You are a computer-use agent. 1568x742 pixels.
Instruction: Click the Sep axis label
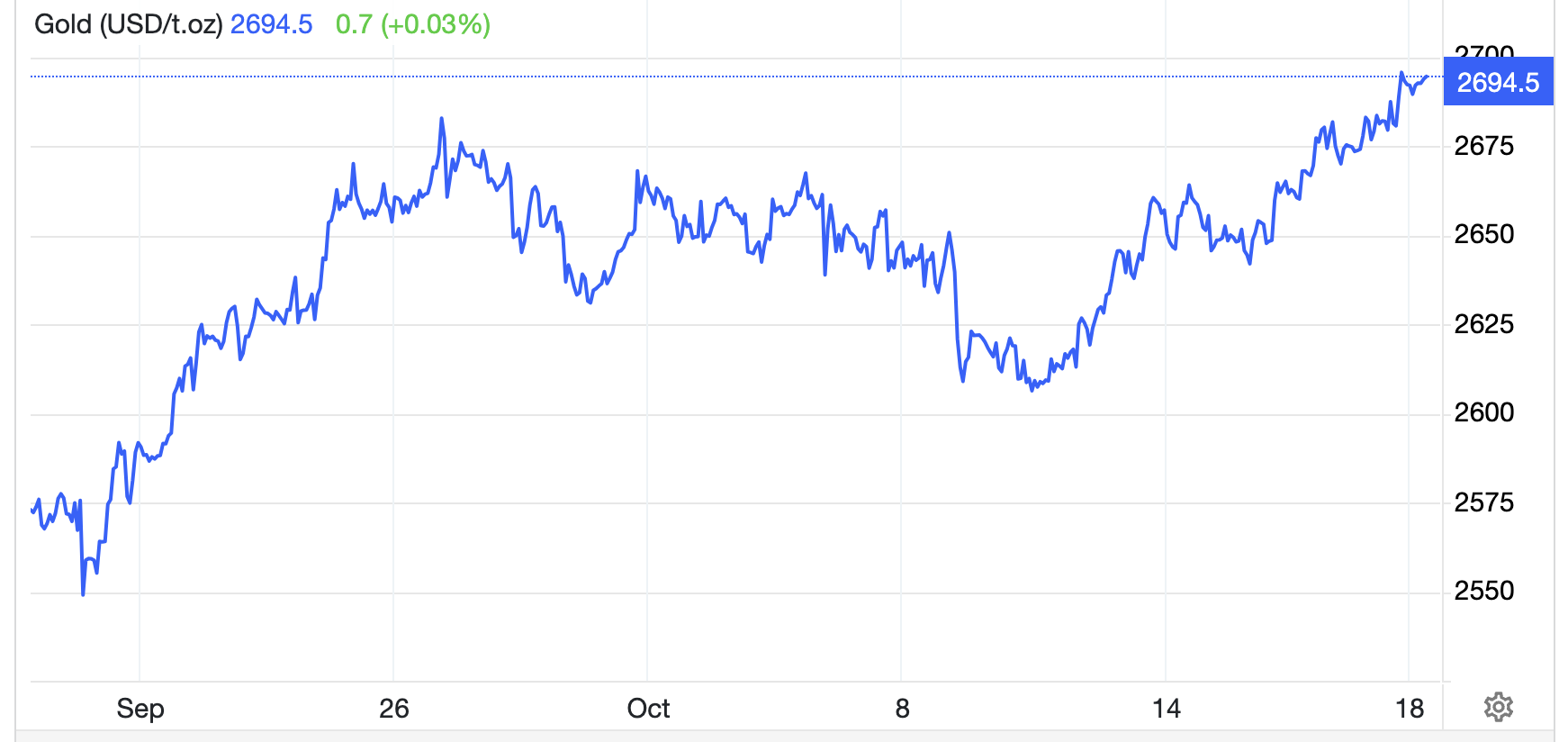click(x=141, y=710)
